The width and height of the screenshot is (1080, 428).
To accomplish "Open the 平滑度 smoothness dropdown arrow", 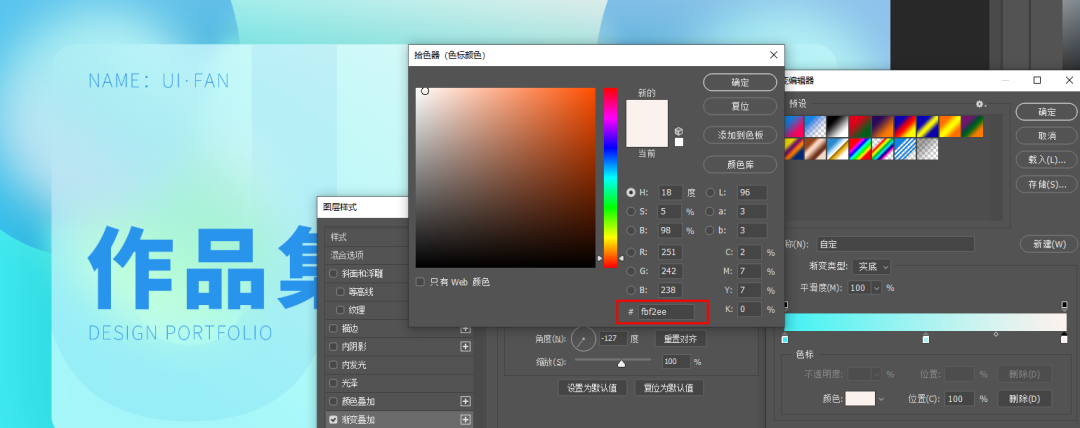I will coord(877,288).
